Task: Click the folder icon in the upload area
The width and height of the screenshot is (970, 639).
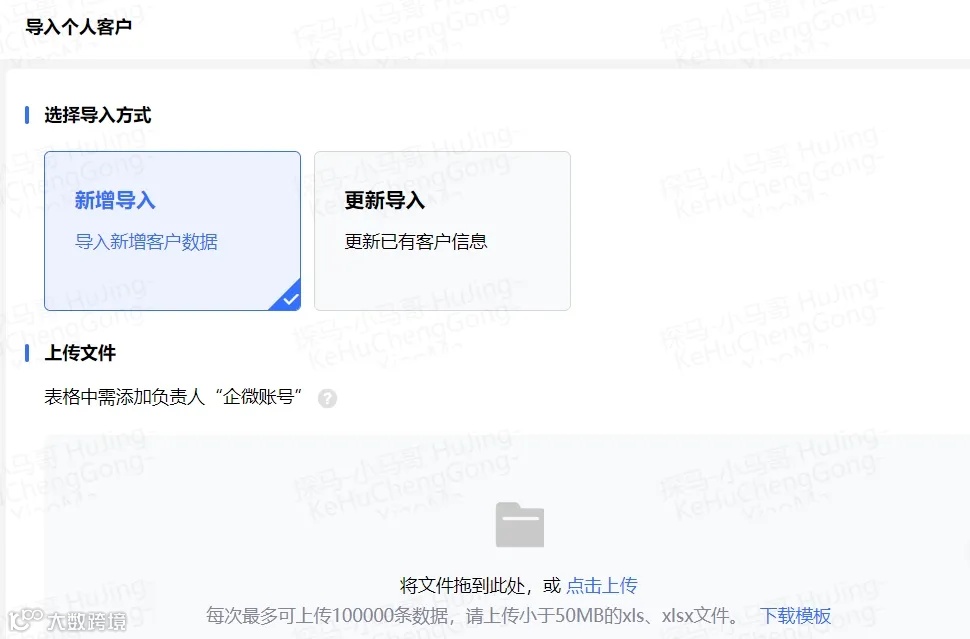Action: [x=519, y=523]
